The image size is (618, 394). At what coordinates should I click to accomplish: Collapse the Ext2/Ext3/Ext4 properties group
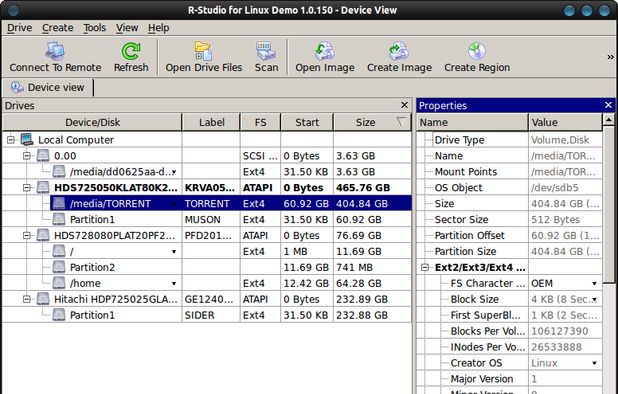tap(425, 267)
